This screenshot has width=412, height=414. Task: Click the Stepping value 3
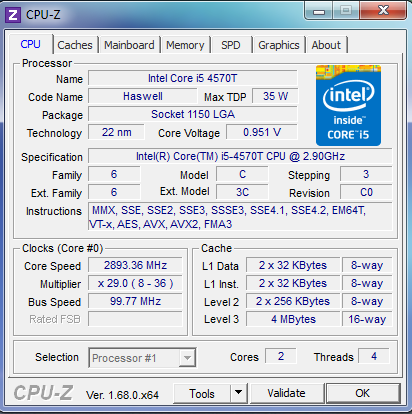tap(366, 174)
